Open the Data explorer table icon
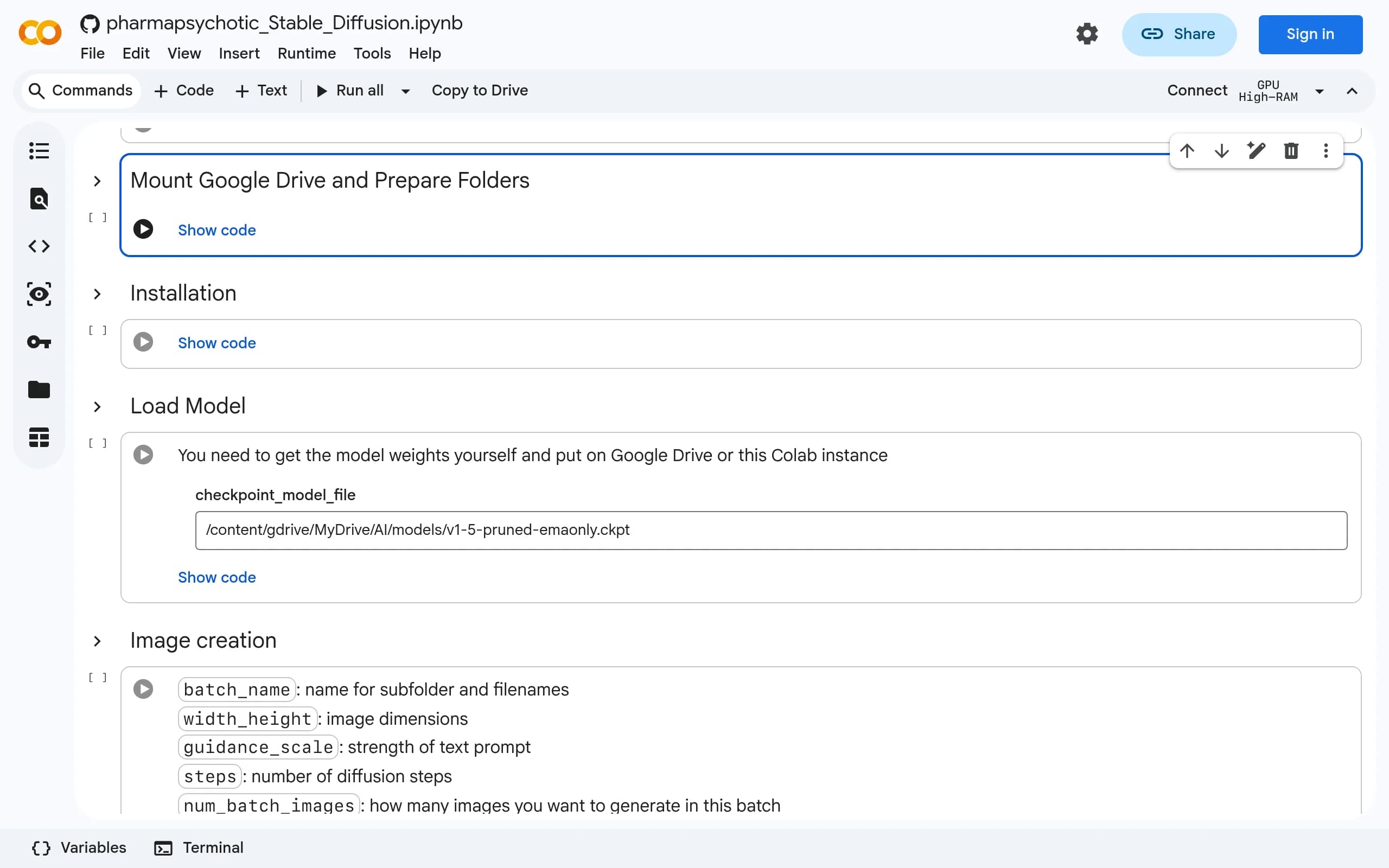 (x=39, y=437)
